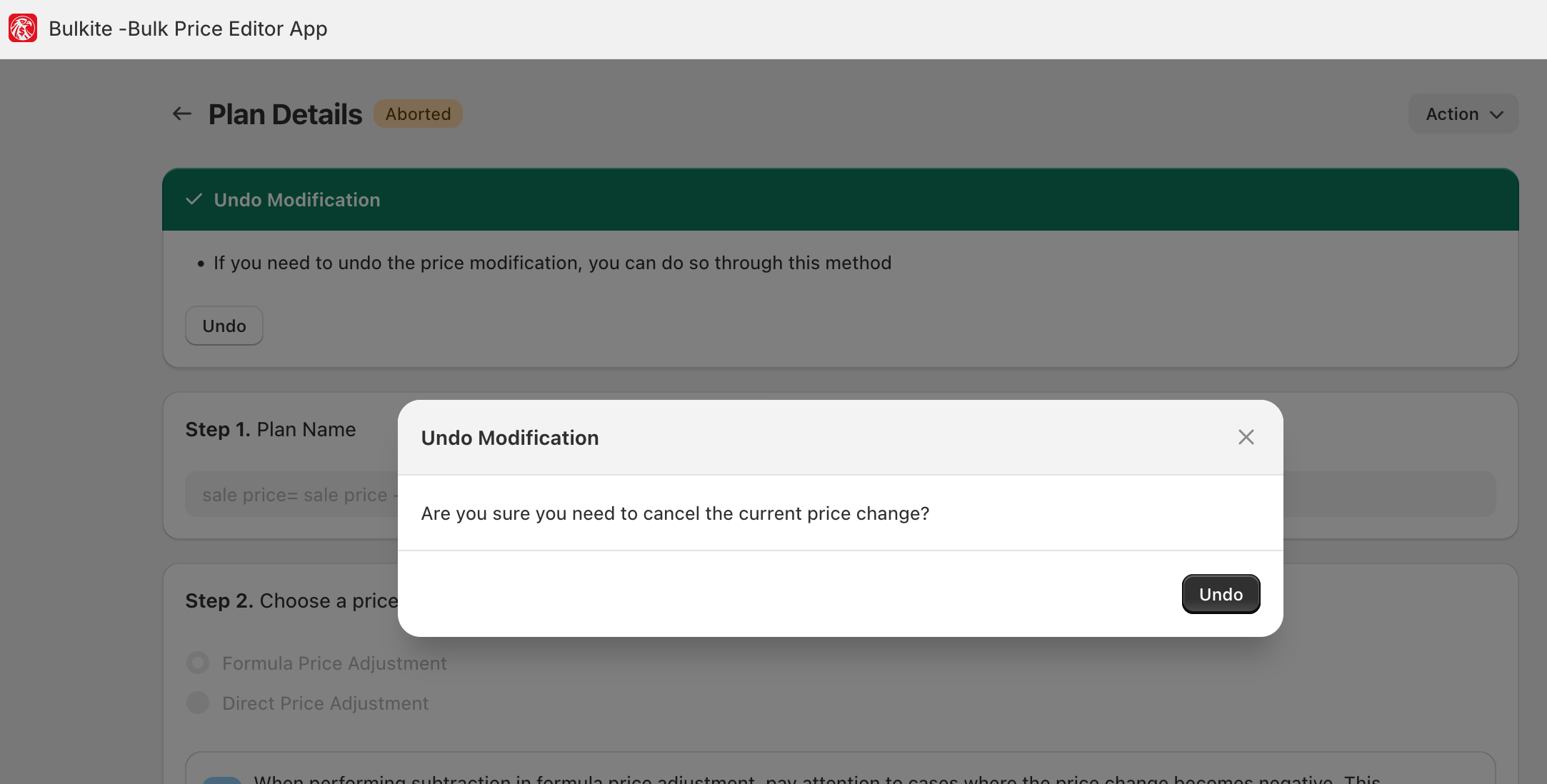Viewport: 1547px width, 784px height.
Task: Click the outlined Undo button under banner
Action: coord(224,326)
